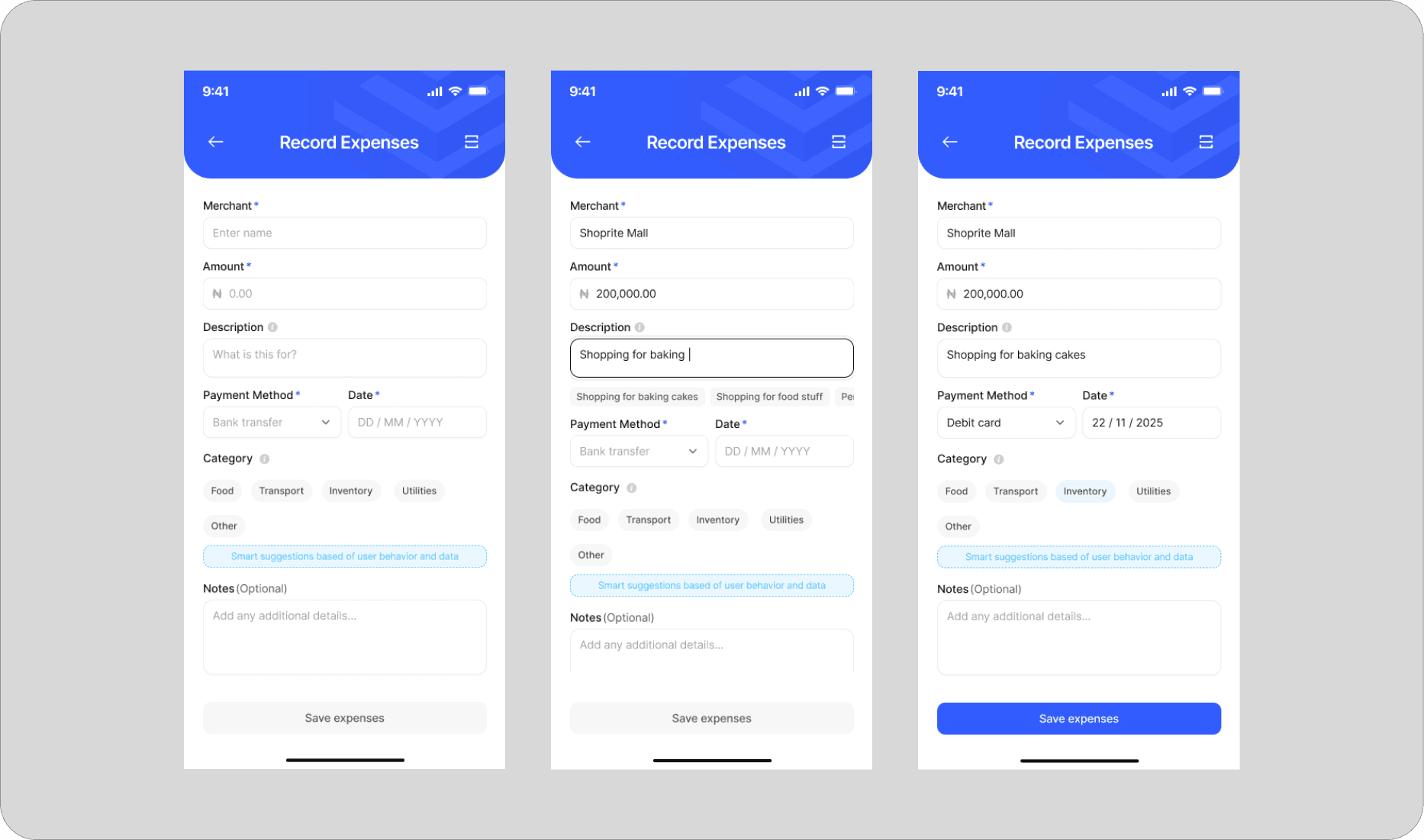This screenshot has width=1424, height=840.
Task: Select Food category chip in middle phone
Action: click(x=589, y=520)
